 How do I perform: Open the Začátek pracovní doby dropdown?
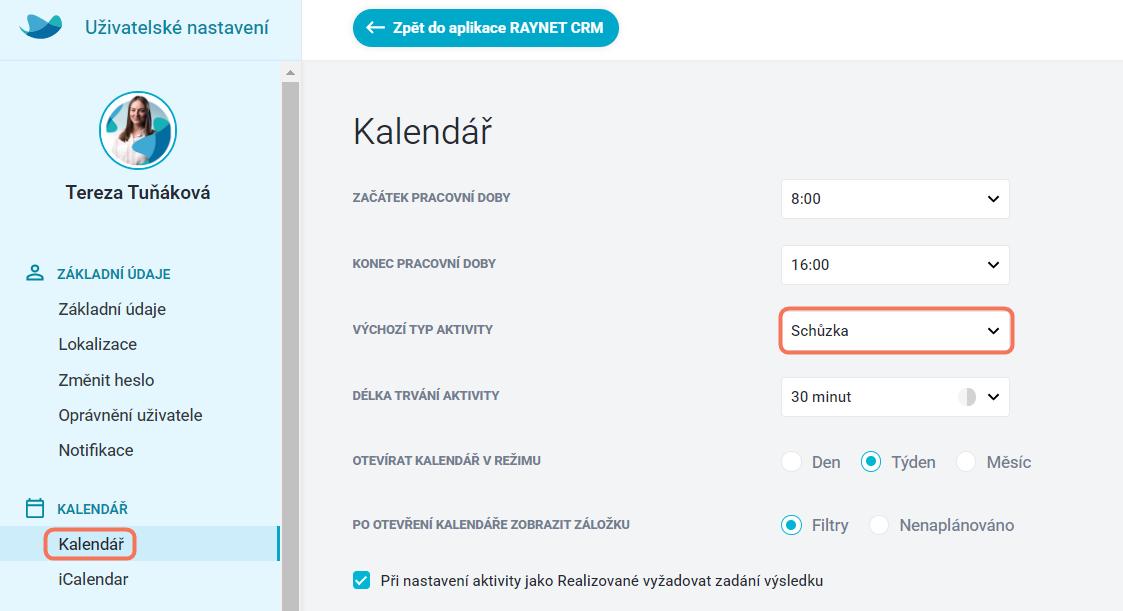click(895, 199)
